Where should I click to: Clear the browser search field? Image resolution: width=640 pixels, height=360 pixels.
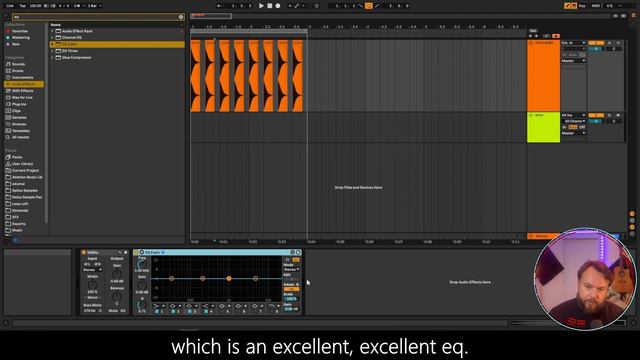pos(181,17)
